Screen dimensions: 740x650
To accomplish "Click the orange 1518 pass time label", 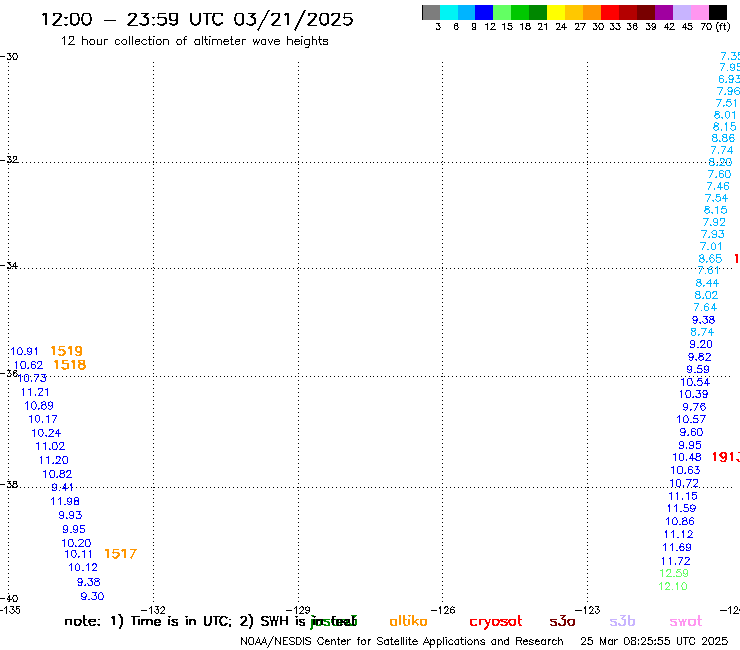I will pos(69,364).
